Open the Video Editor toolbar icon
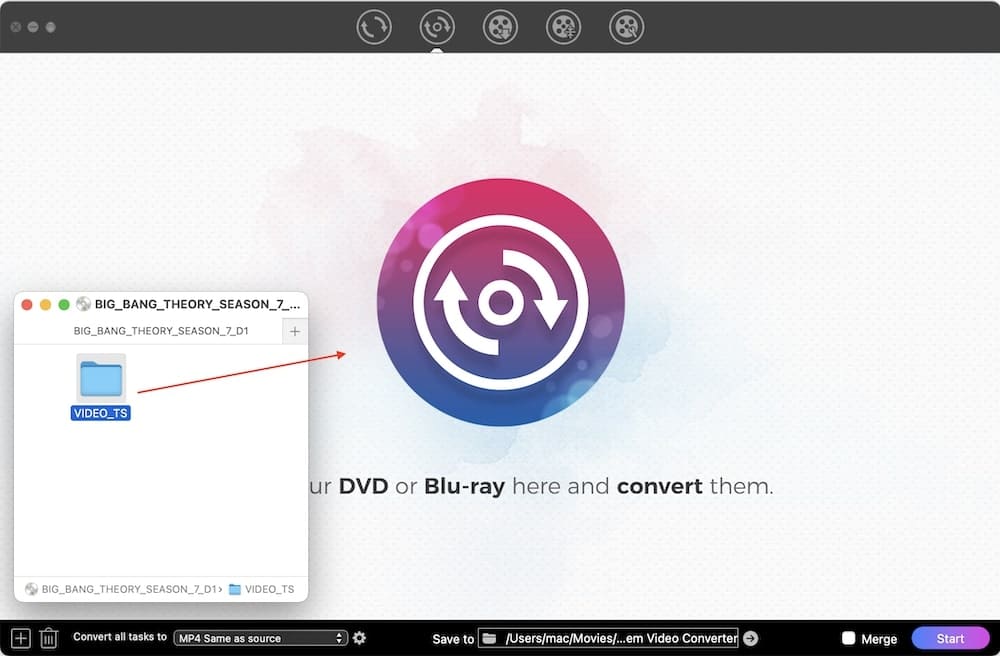 [563, 27]
